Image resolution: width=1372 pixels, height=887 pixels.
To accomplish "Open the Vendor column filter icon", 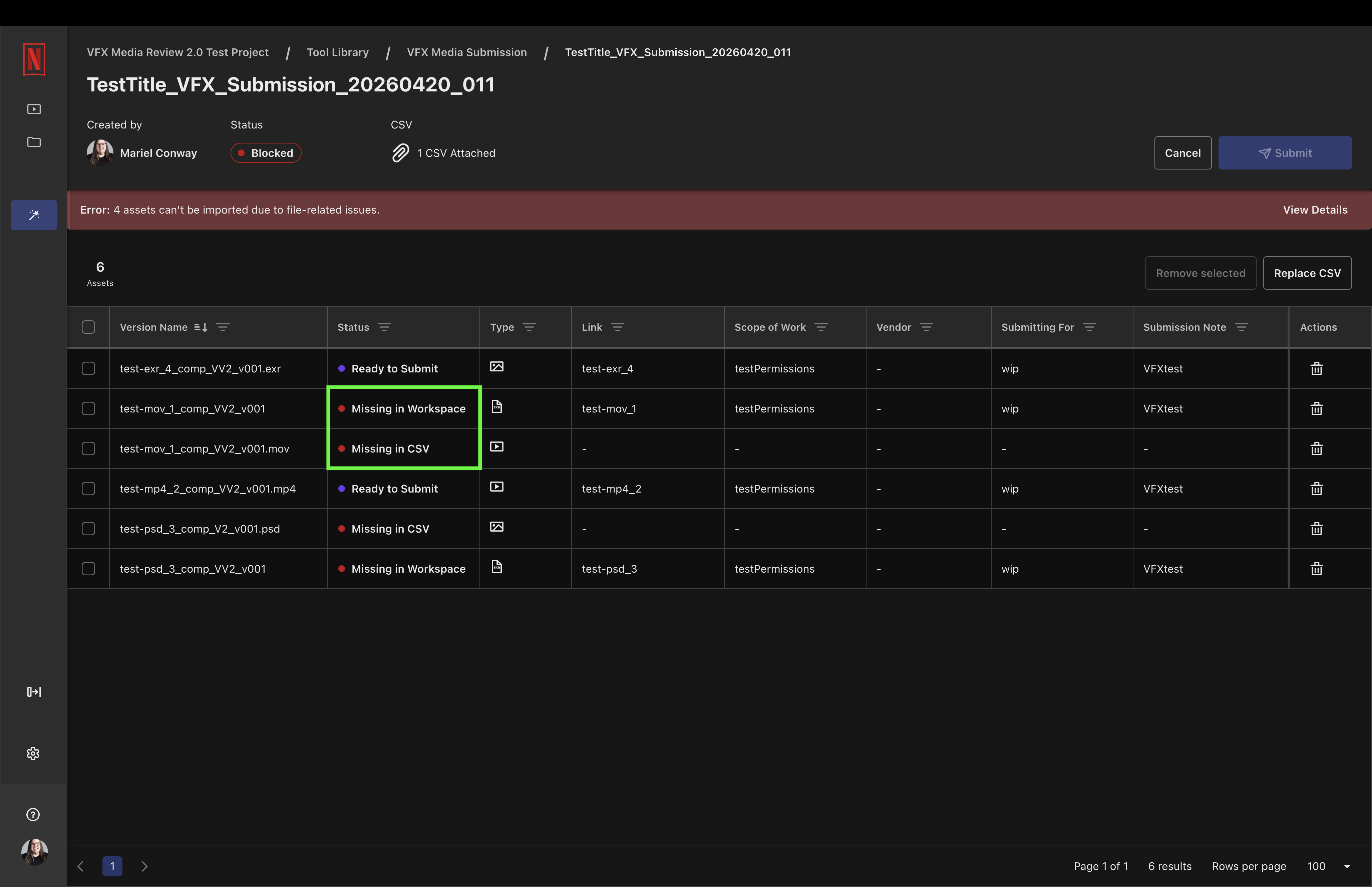I will 926,327.
